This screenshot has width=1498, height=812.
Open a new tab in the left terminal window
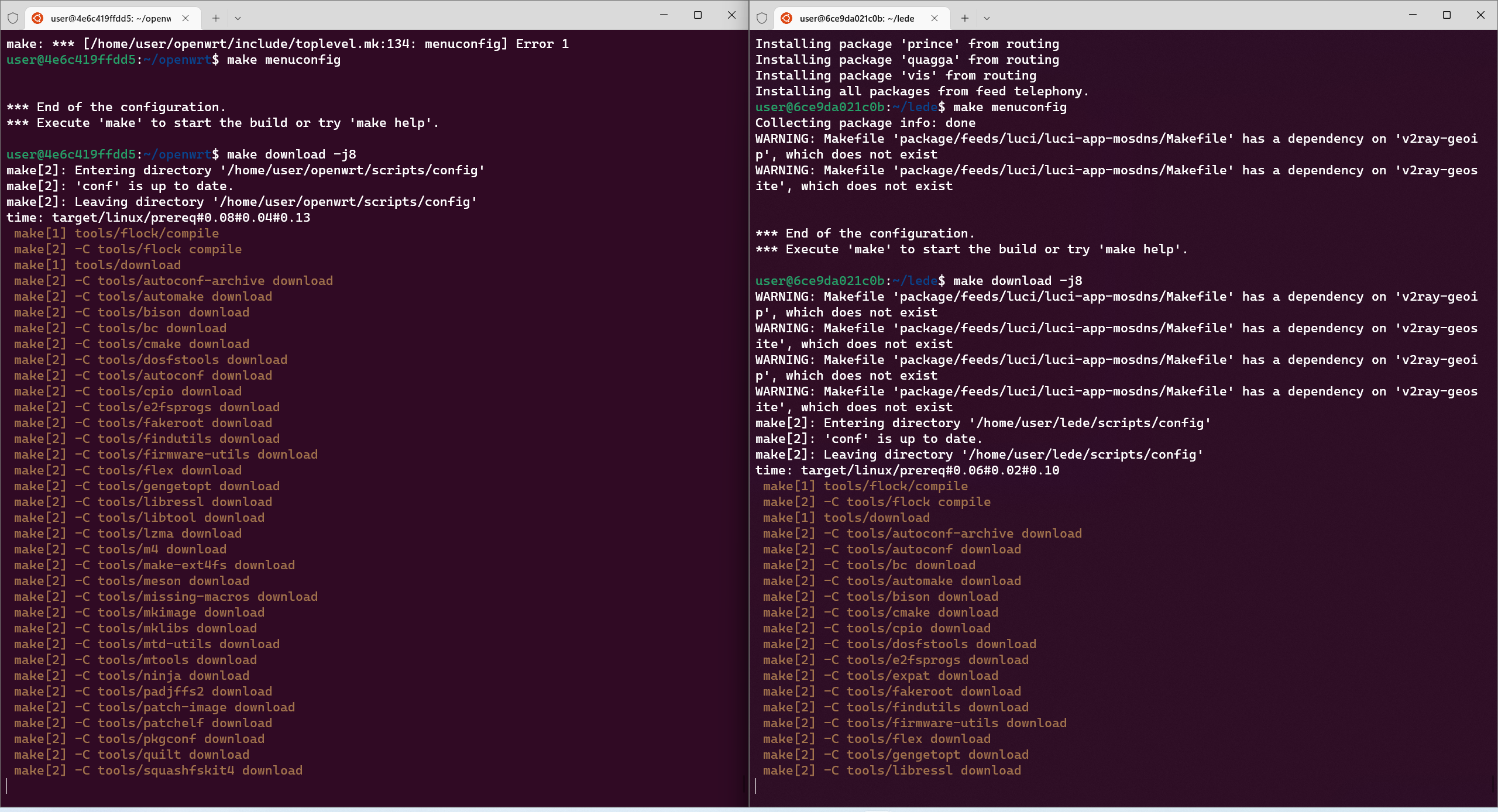coord(216,18)
